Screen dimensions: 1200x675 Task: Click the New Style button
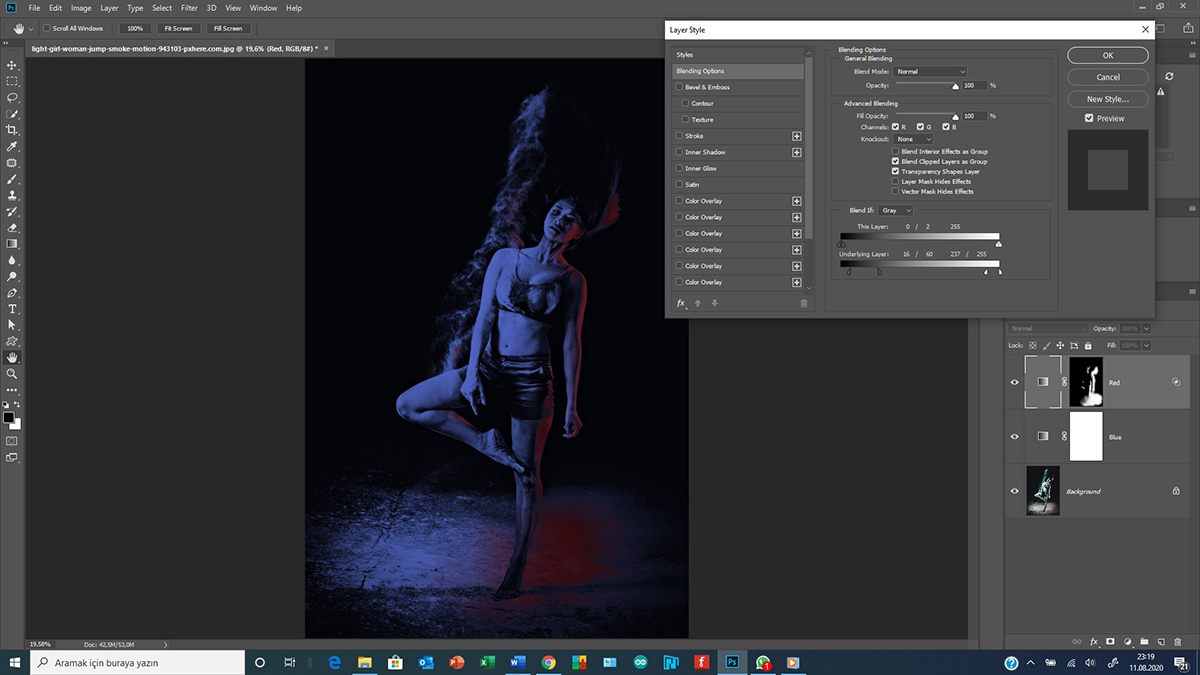(1108, 99)
